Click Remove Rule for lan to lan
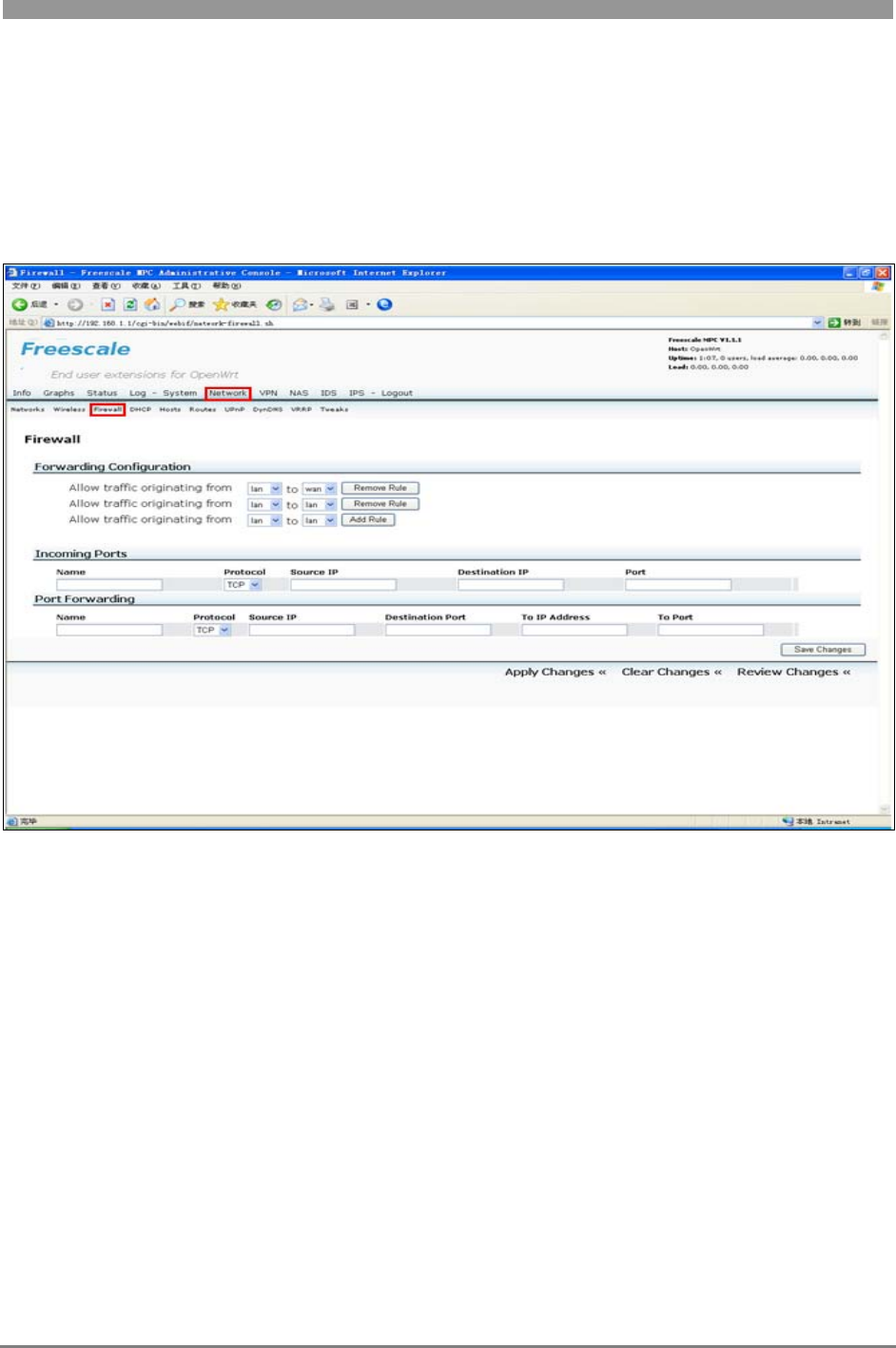Image resolution: width=896 pixels, height=1348 pixels. [x=380, y=504]
